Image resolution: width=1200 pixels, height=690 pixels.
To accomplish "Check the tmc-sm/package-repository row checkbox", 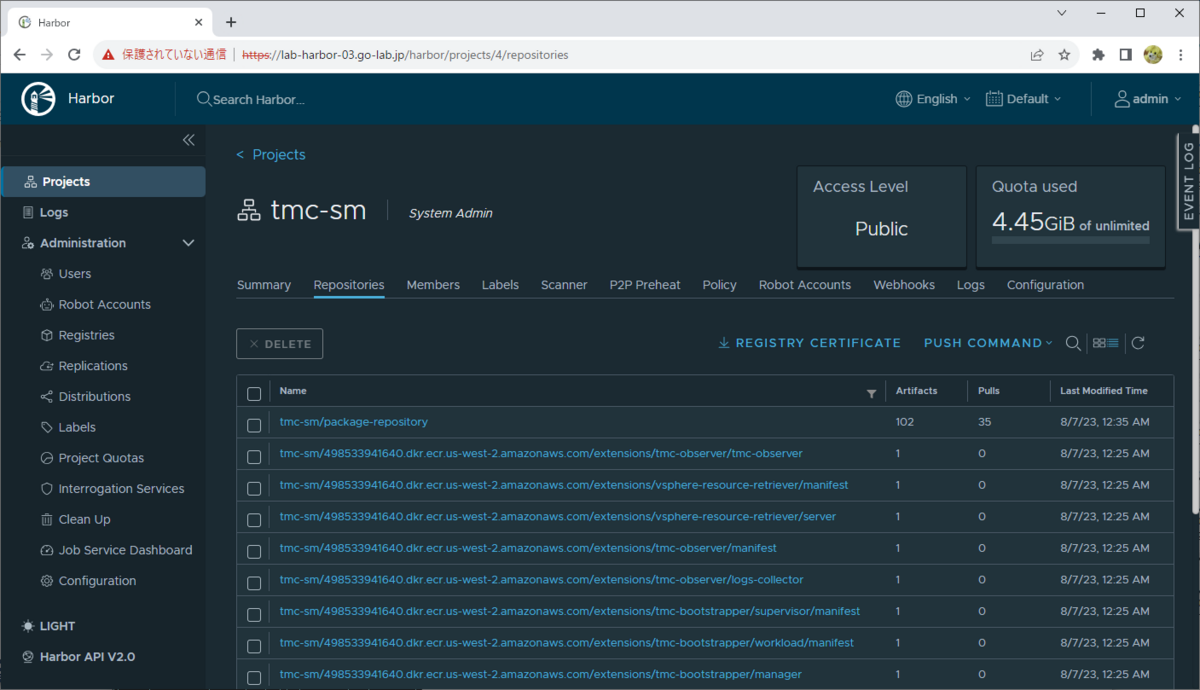I will click(254, 425).
